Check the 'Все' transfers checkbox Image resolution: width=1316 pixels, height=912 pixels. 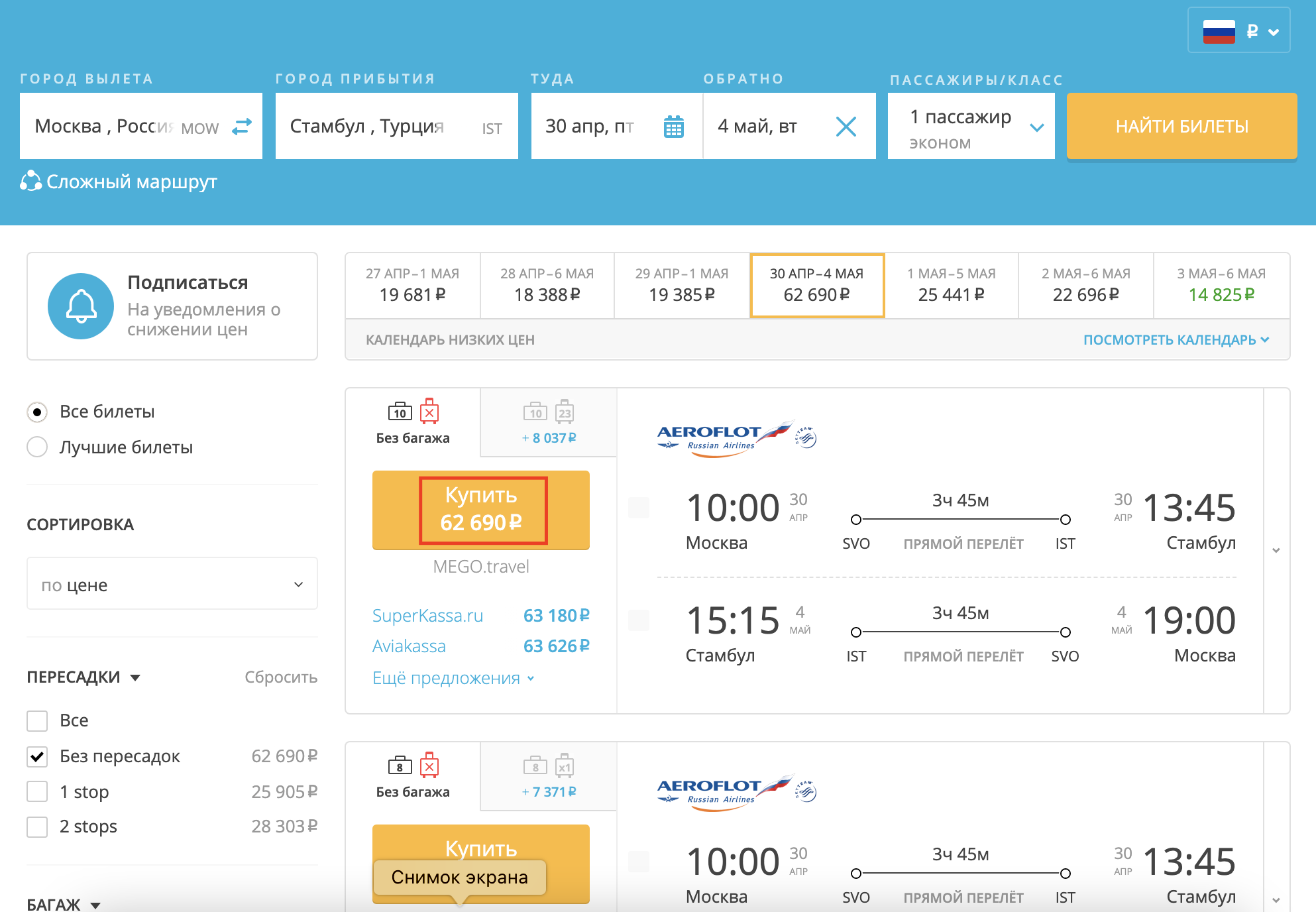click(37, 720)
